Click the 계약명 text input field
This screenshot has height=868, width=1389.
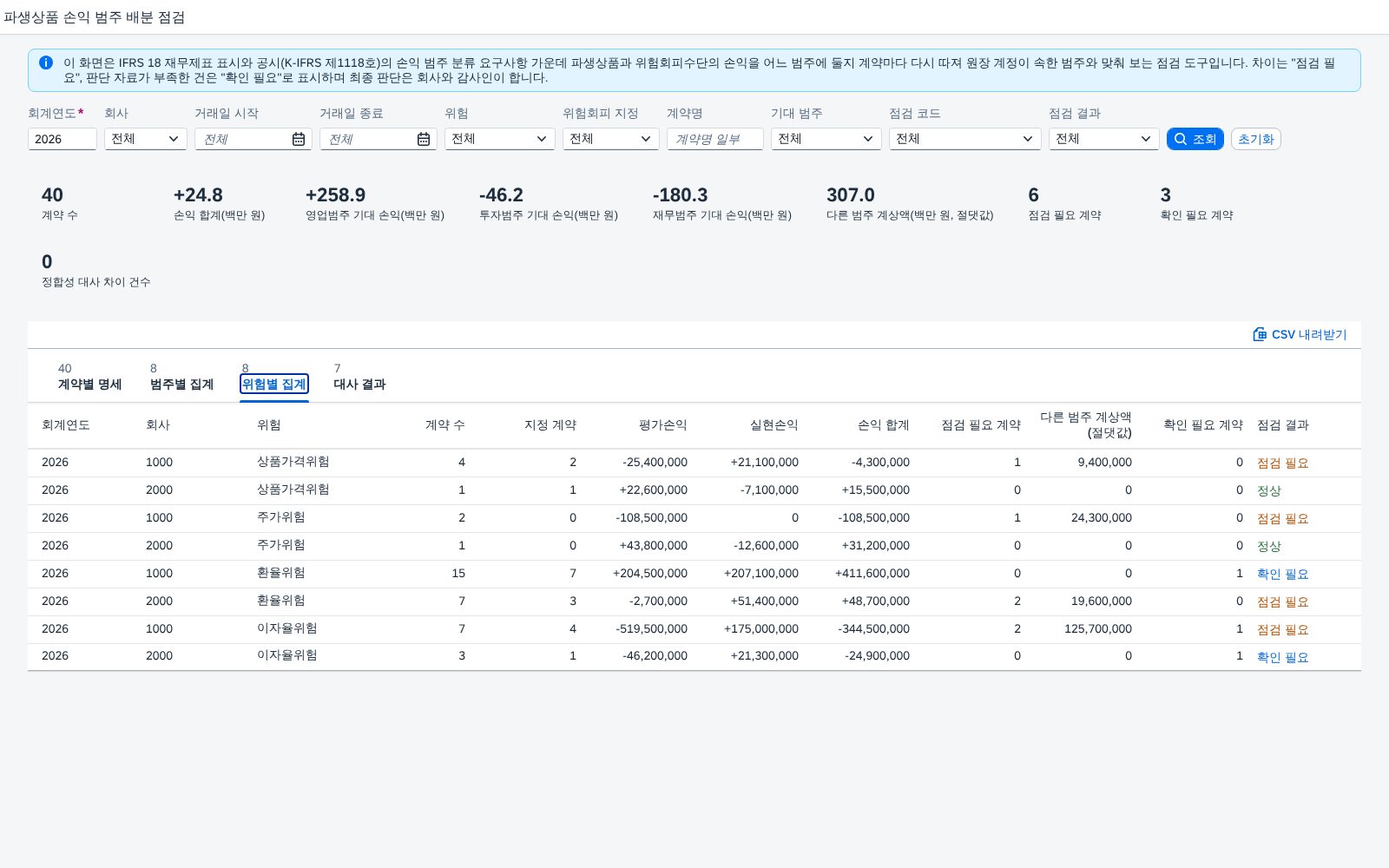click(715, 139)
